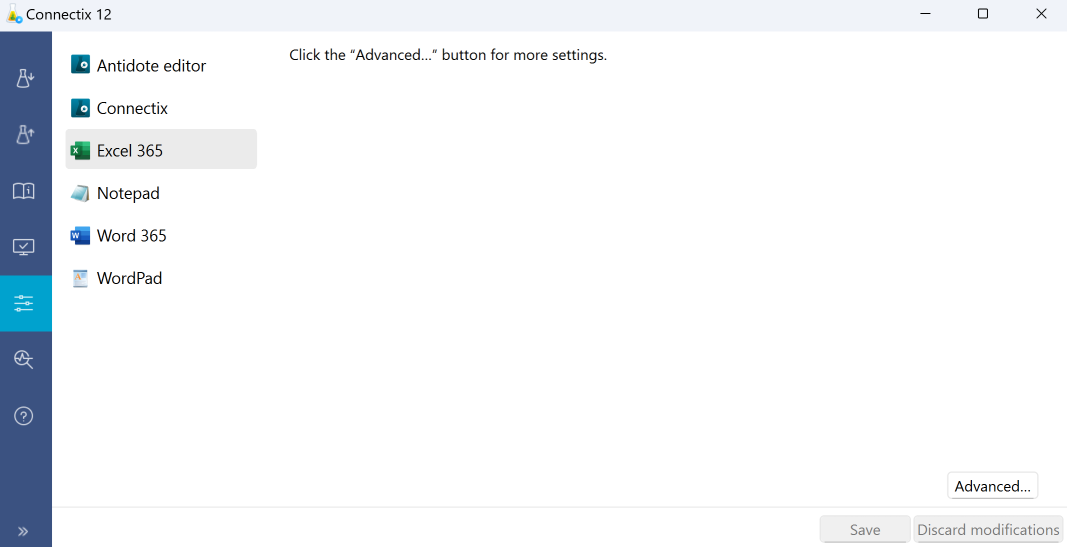Open the help question mark icon

pyautogui.click(x=25, y=416)
